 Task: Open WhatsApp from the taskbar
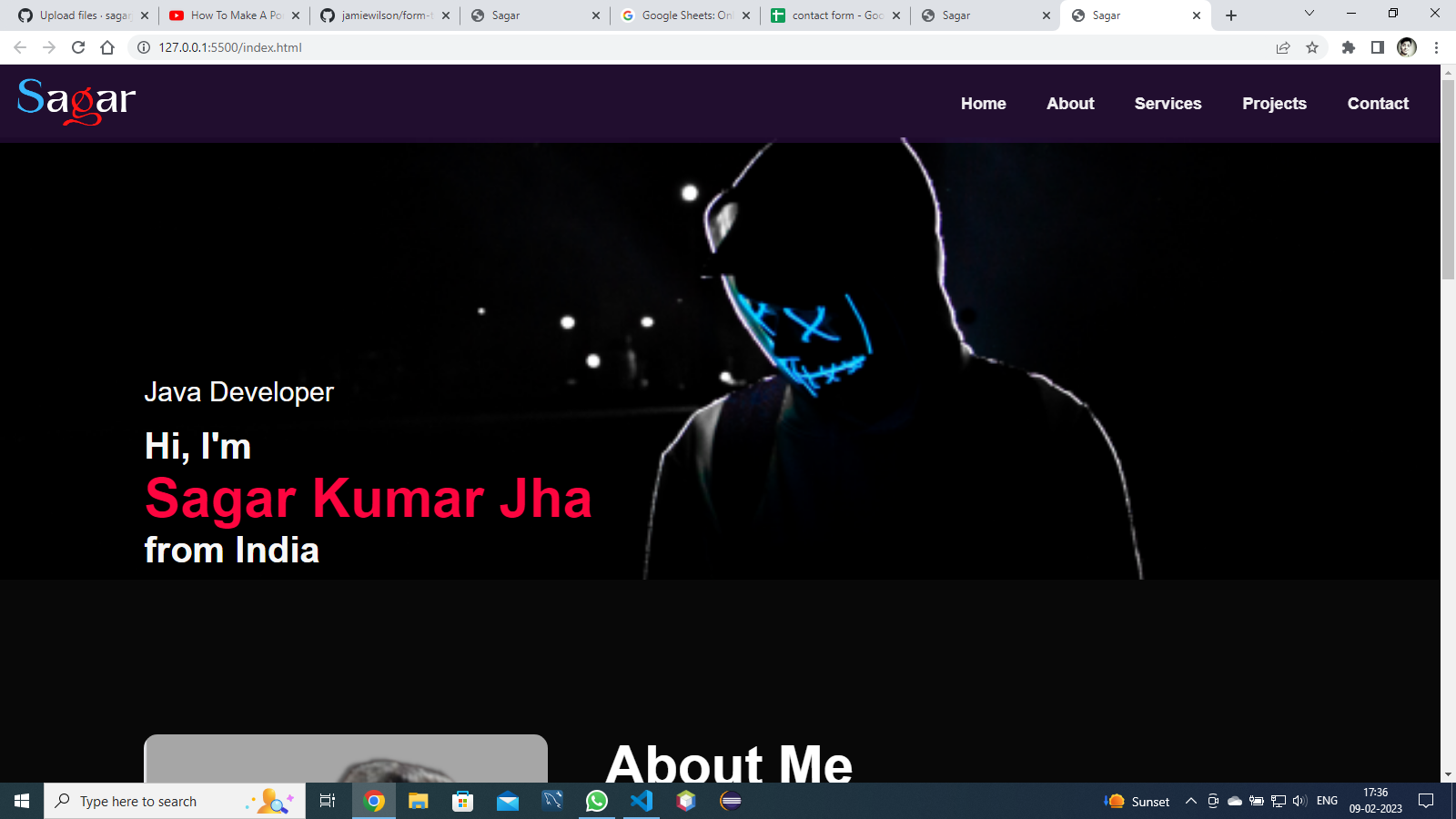pos(597,801)
